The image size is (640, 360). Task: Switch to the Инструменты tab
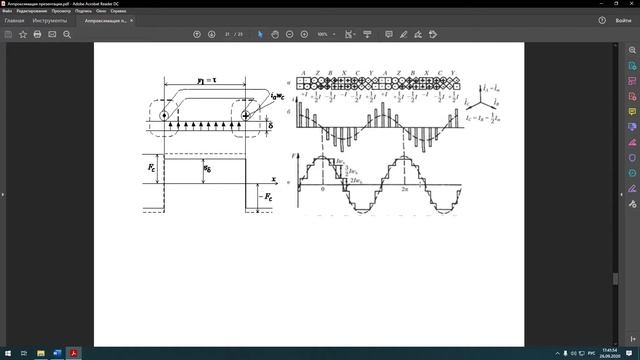(50, 20)
